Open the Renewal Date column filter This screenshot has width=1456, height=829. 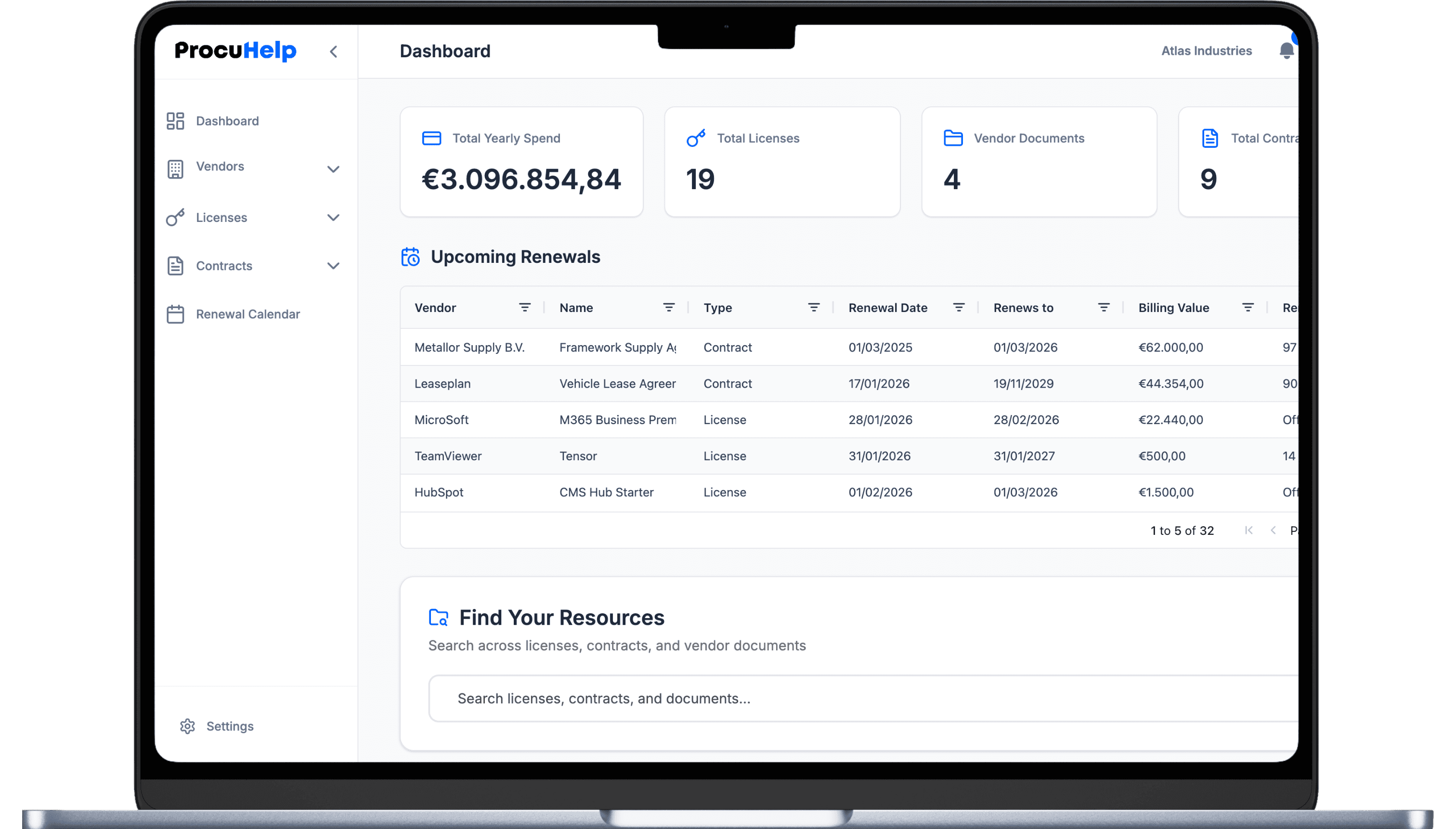coord(958,308)
